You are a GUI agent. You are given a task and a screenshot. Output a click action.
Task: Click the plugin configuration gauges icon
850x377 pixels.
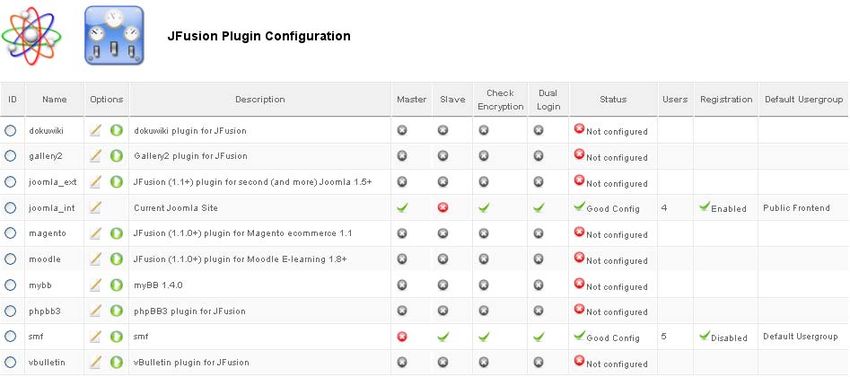[114, 36]
